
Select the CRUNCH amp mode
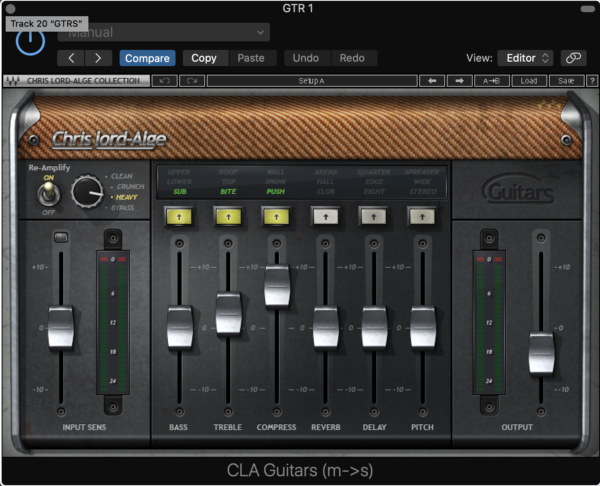pyautogui.click(x=130, y=187)
